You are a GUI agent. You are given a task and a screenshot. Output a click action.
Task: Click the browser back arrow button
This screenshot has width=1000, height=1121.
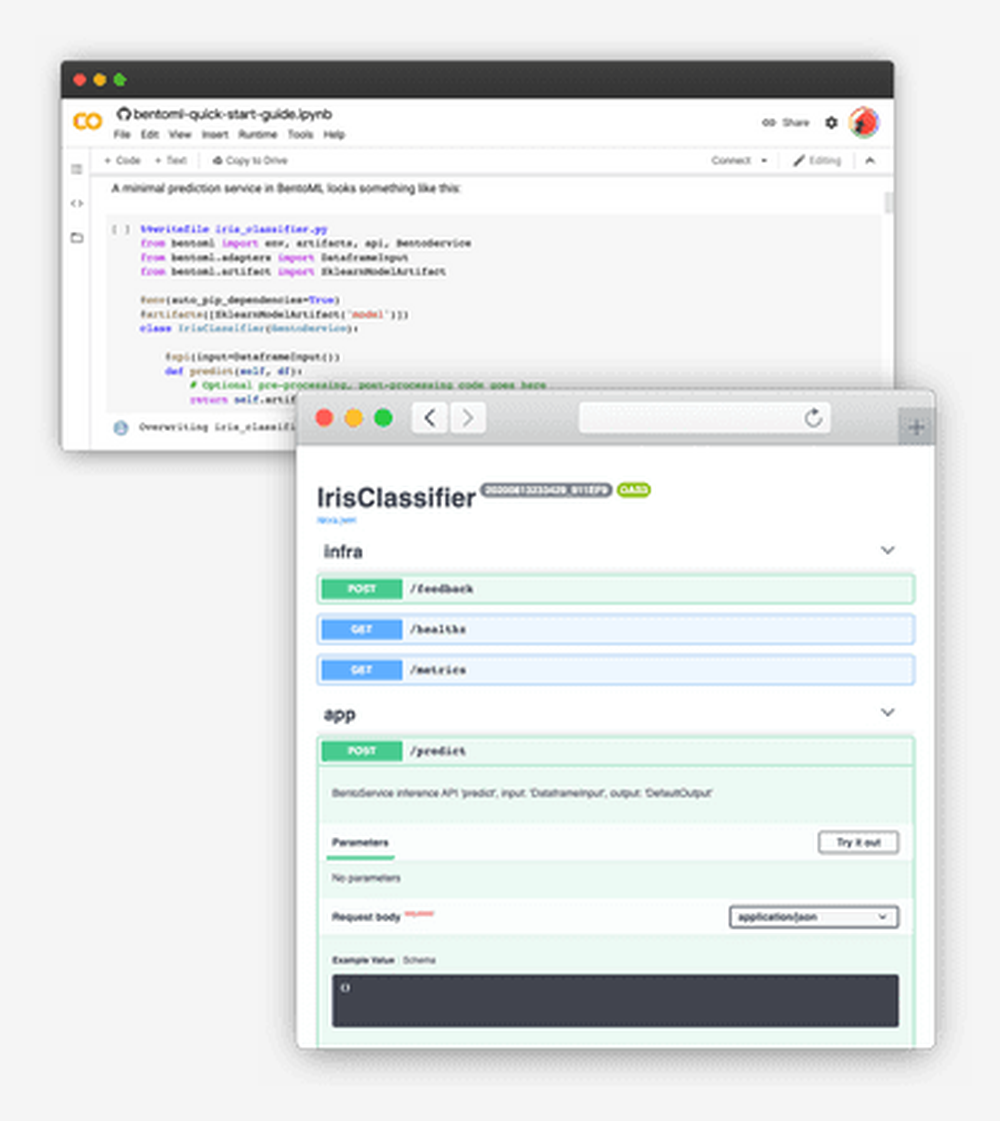click(430, 418)
